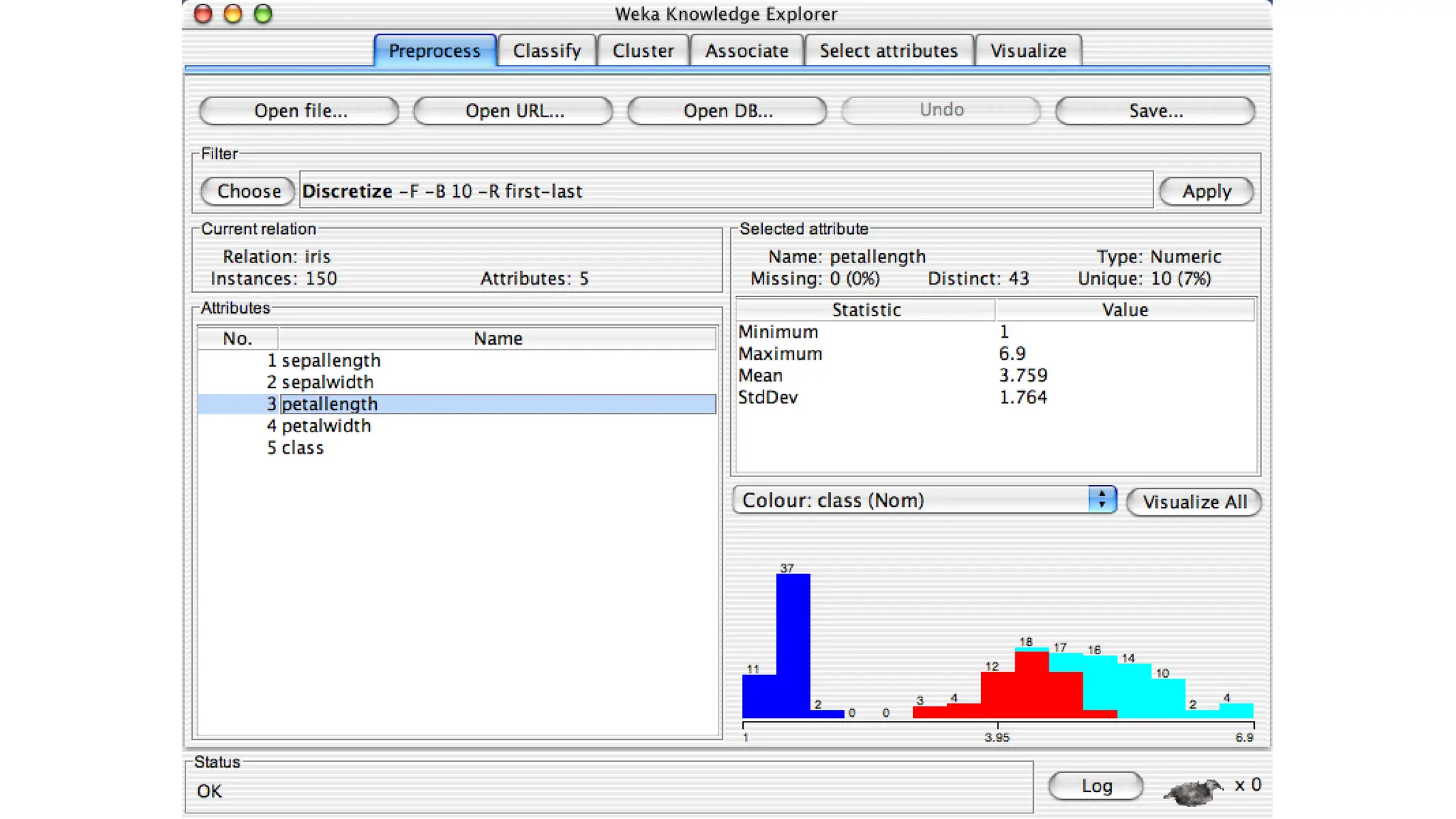1456x819 pixels.
Task: Open the Select attributes tab
Action: click(x=888, y=51)
